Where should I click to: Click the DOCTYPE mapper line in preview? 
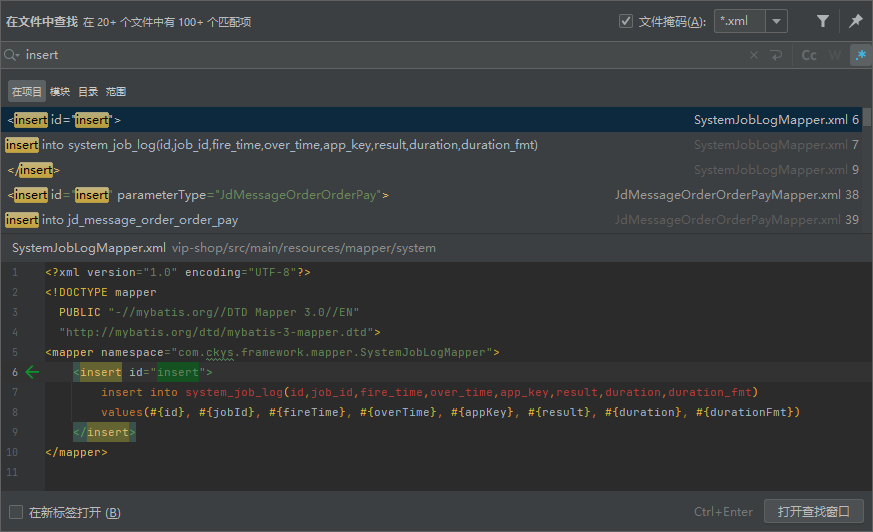click(x=101, y=292)
